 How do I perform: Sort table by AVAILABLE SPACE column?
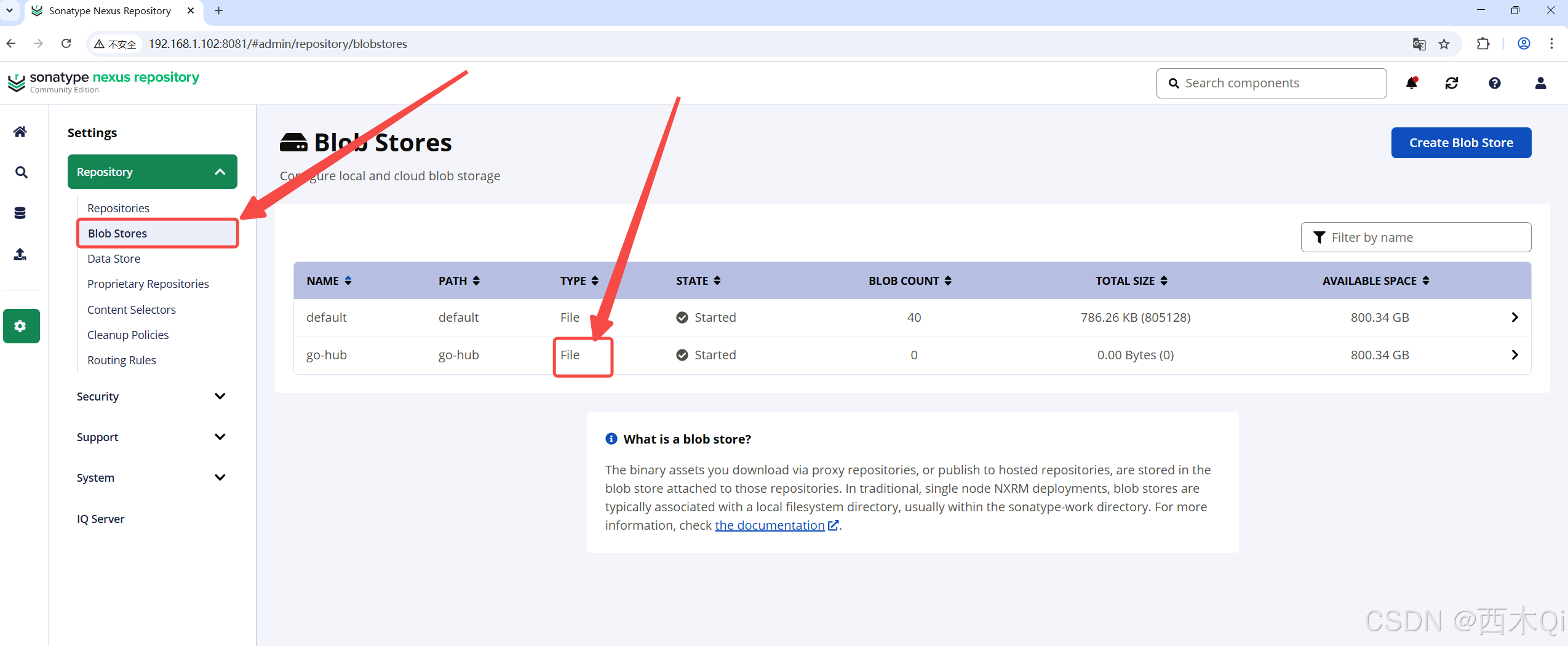(x=1375, y=281)
